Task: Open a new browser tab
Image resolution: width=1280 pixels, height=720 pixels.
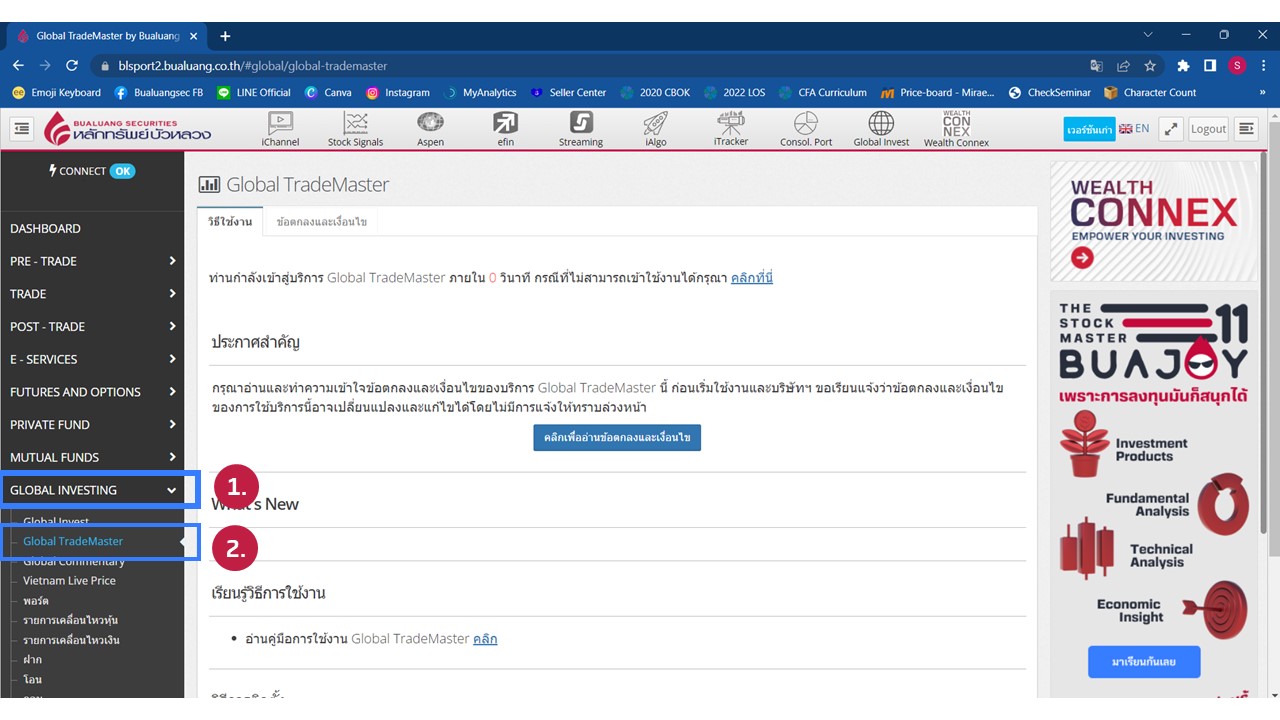Action: click(x=225, y=36)
